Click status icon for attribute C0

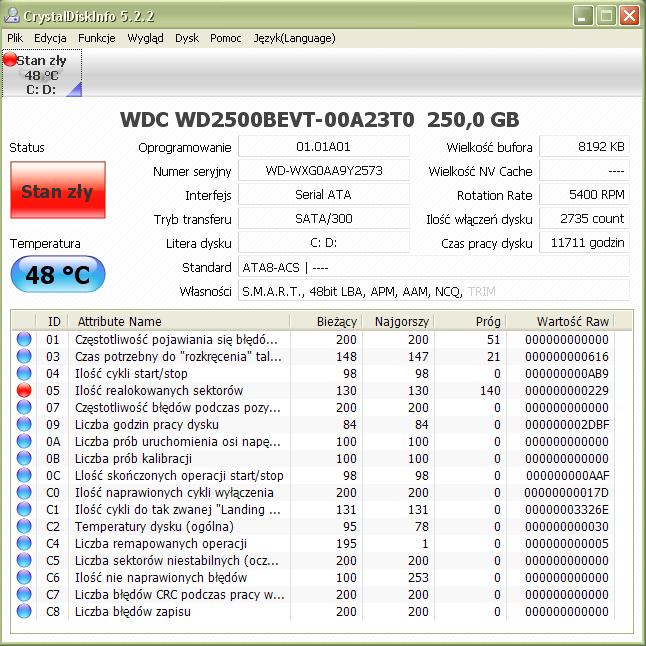(24, 492)
